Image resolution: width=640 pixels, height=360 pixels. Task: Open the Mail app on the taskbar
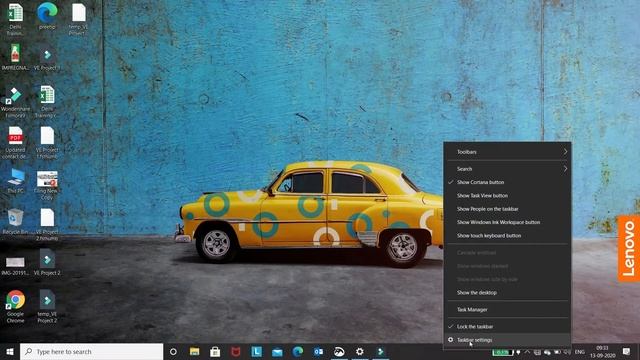click(x=277, y=351)
